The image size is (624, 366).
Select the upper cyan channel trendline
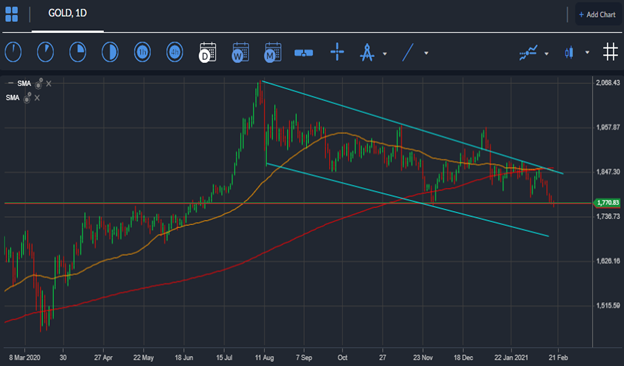(x=412, y=127)
